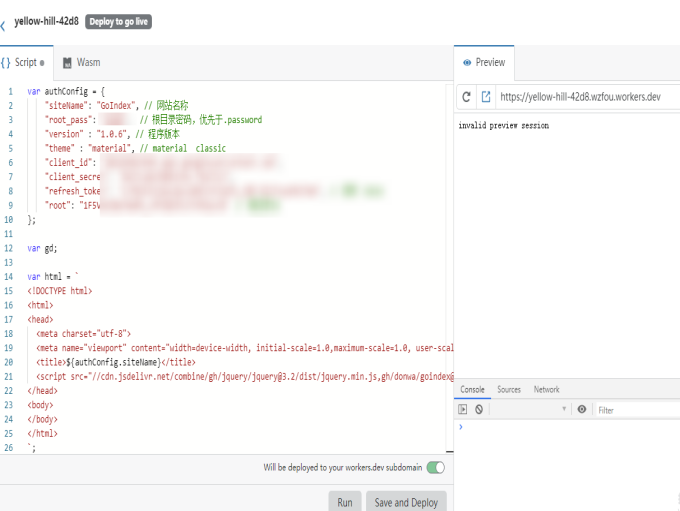Viewport: 680px width, 511px height.
Task: Click the "invalid preview session" message
Action: [503, 125]
